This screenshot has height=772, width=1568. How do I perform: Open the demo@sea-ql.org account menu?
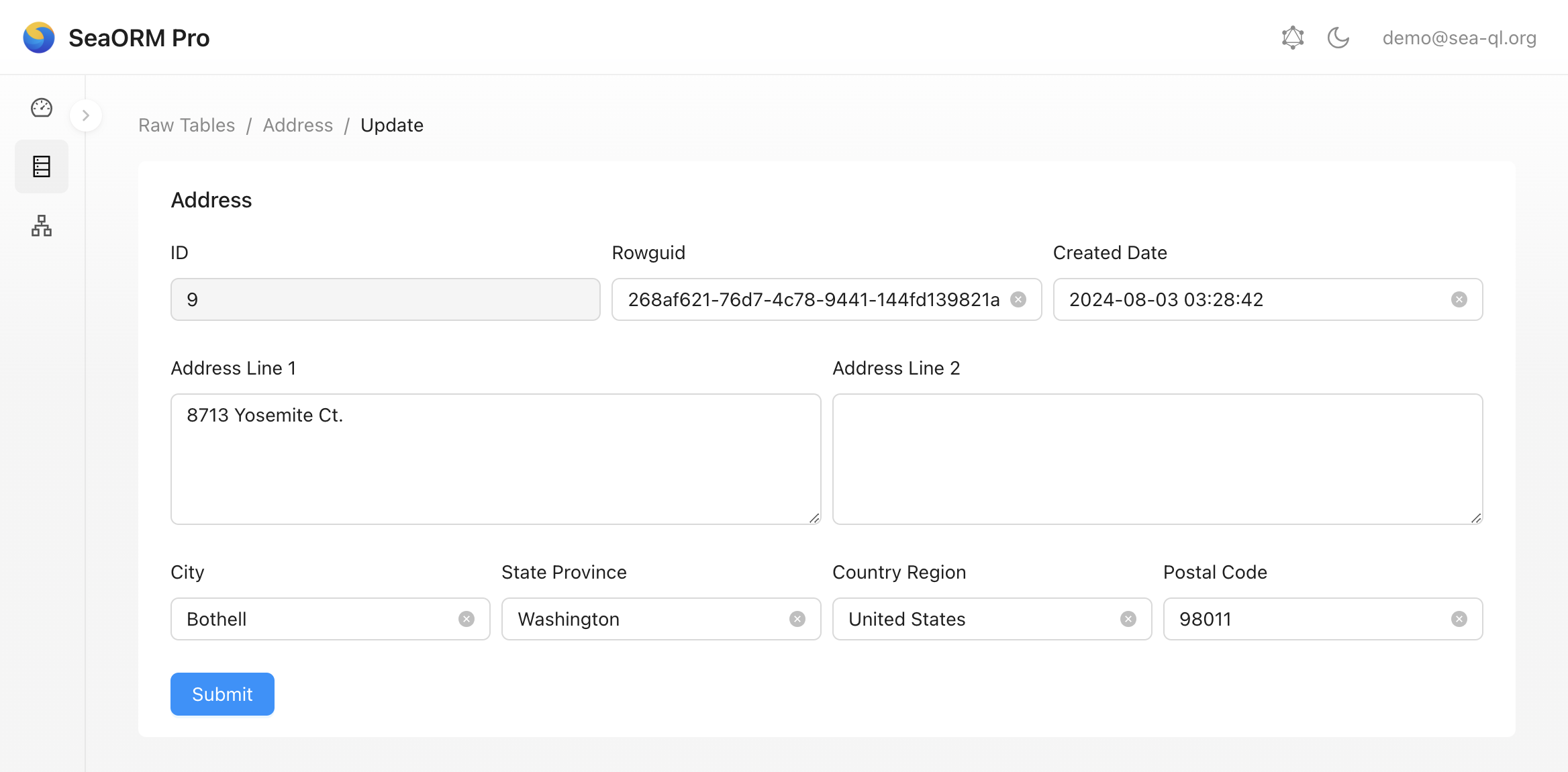[1459, 38]
